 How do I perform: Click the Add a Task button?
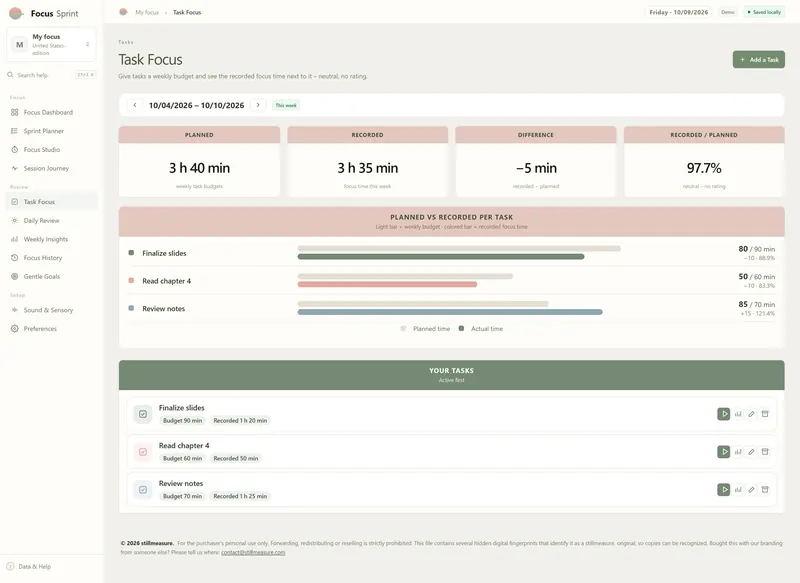pos(759,60)
